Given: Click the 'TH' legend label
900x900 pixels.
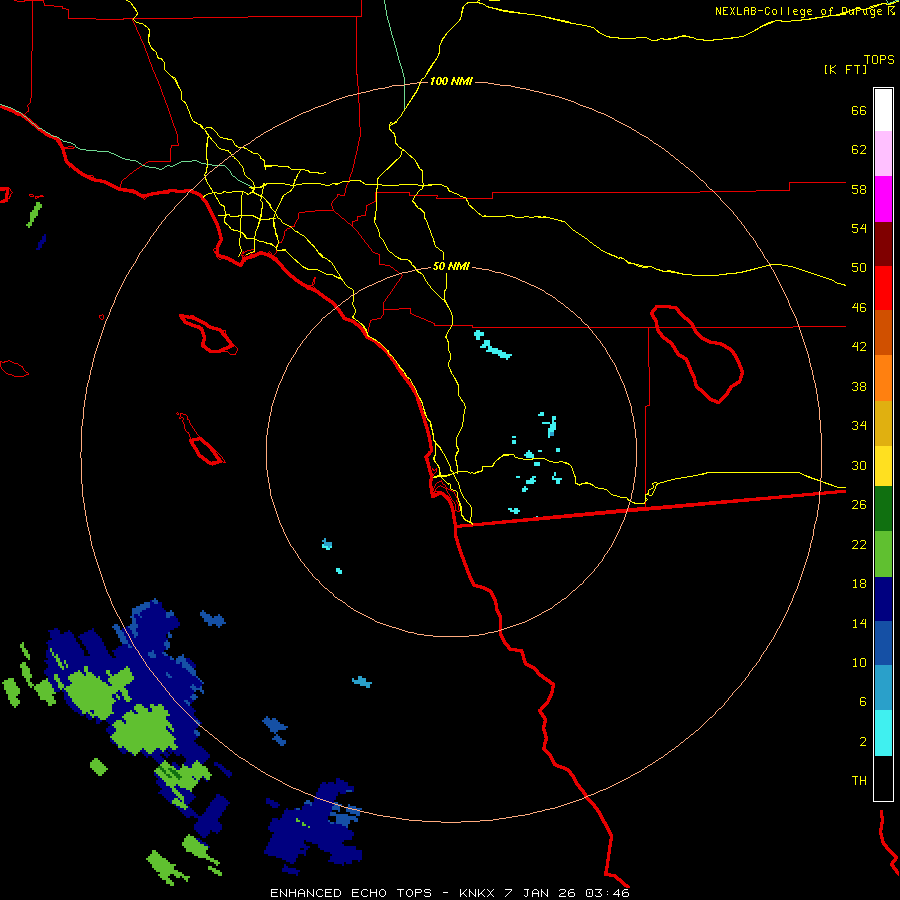Looking at the screenshot, I should (x=859, y=781).
